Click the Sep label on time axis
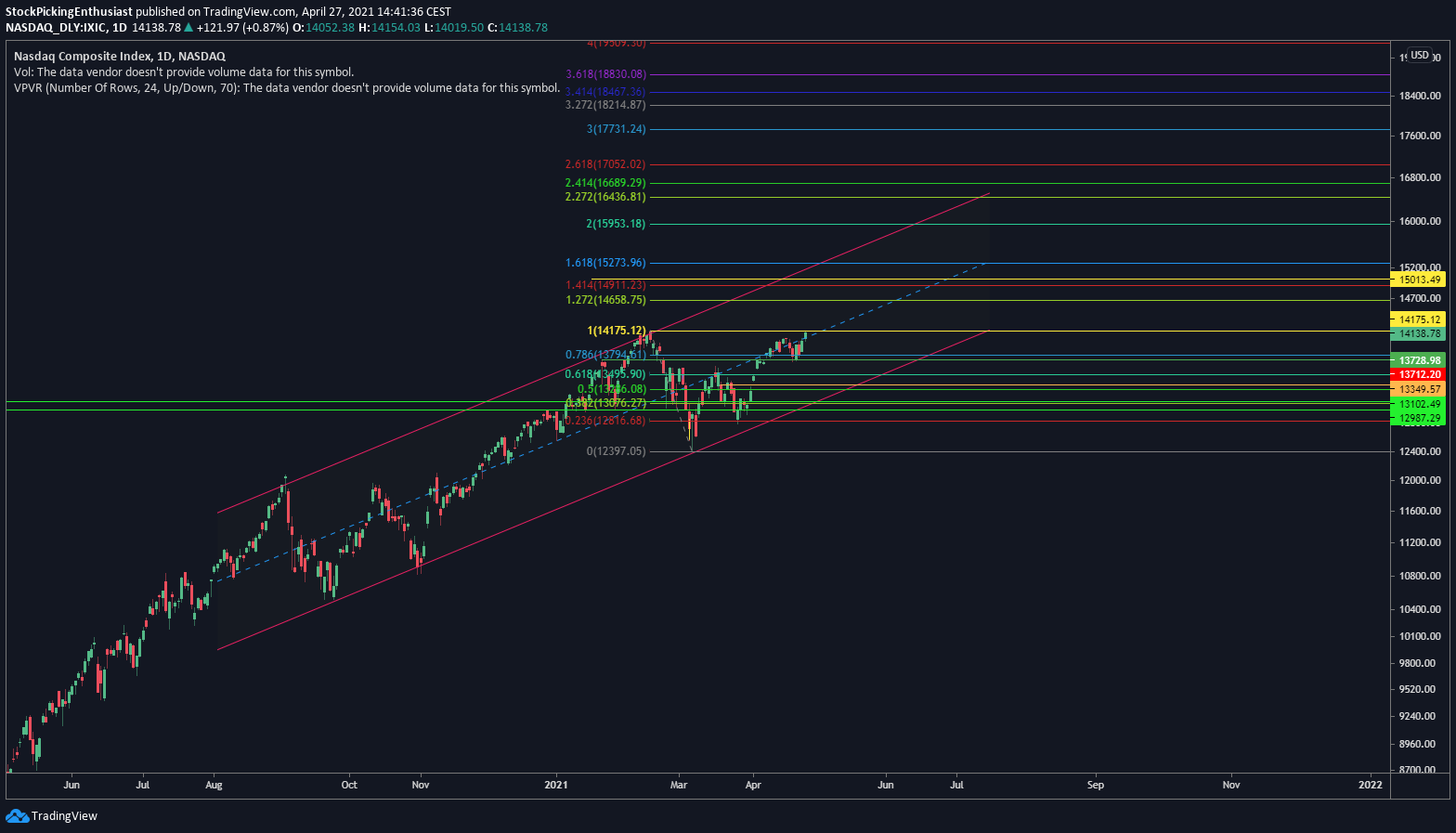The height and width of the screenshot is (833, 1456). (x=1096, y=785)
